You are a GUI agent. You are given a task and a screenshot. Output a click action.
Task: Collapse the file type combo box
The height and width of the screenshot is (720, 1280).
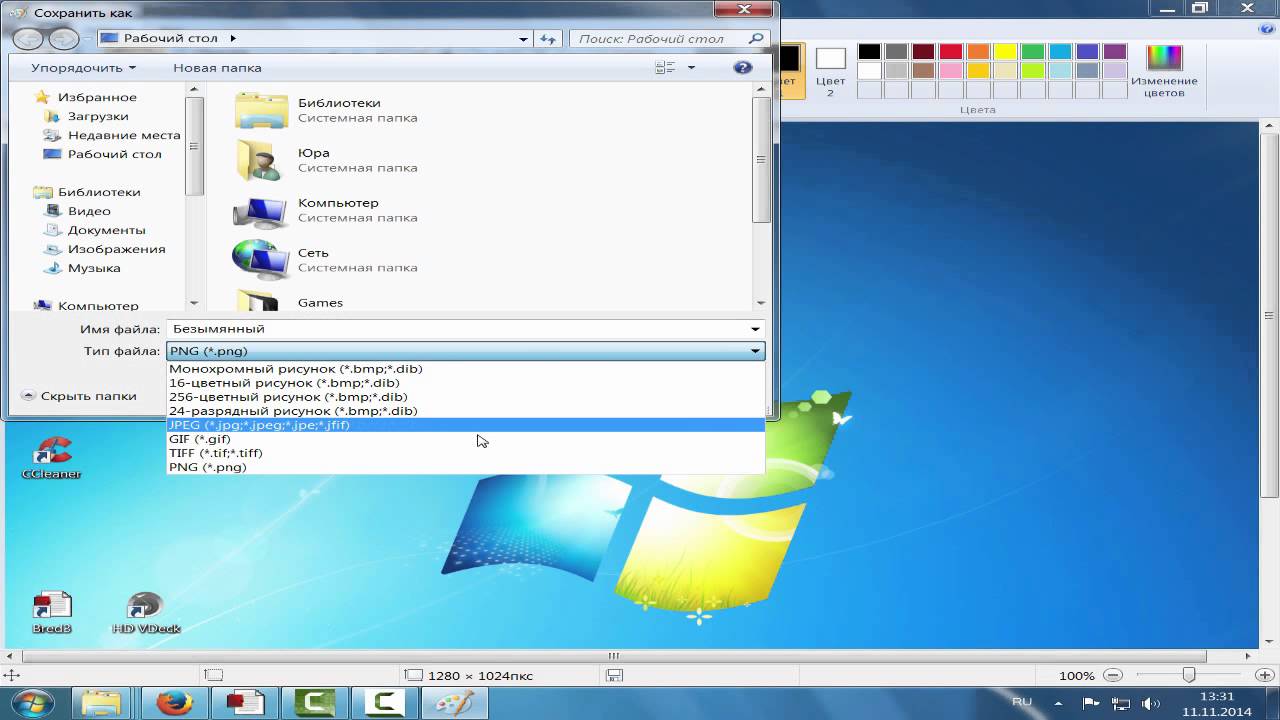(756, 351)
